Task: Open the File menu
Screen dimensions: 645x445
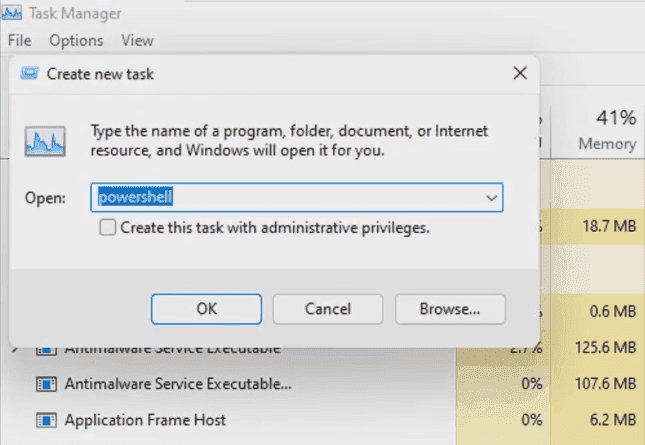Action: pos(19,40)
